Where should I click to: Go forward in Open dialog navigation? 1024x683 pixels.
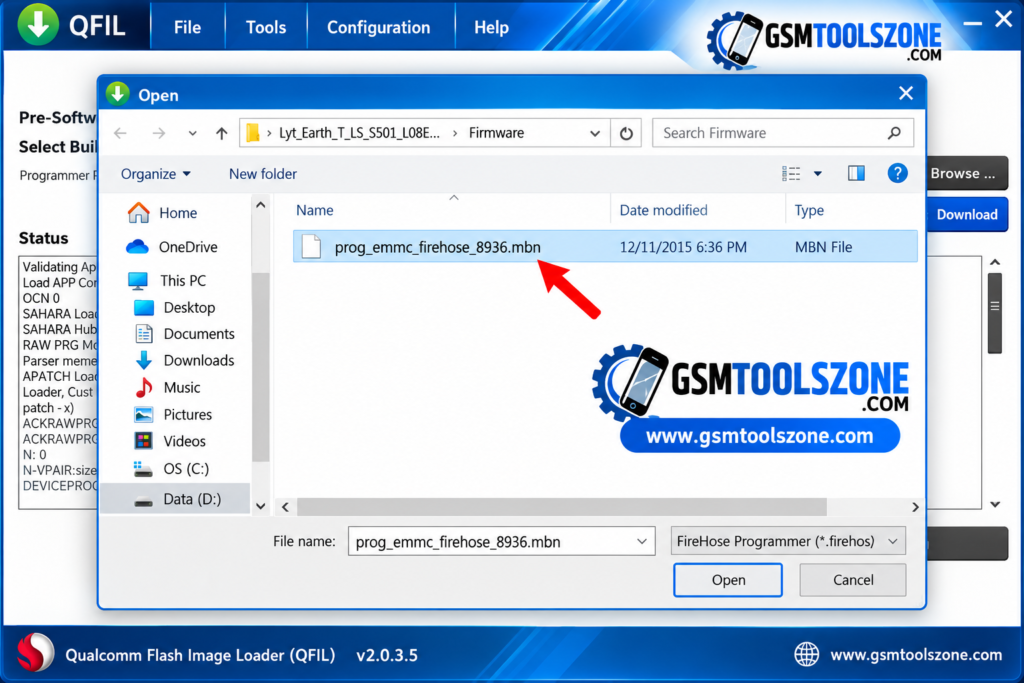(x=159, y=133)
